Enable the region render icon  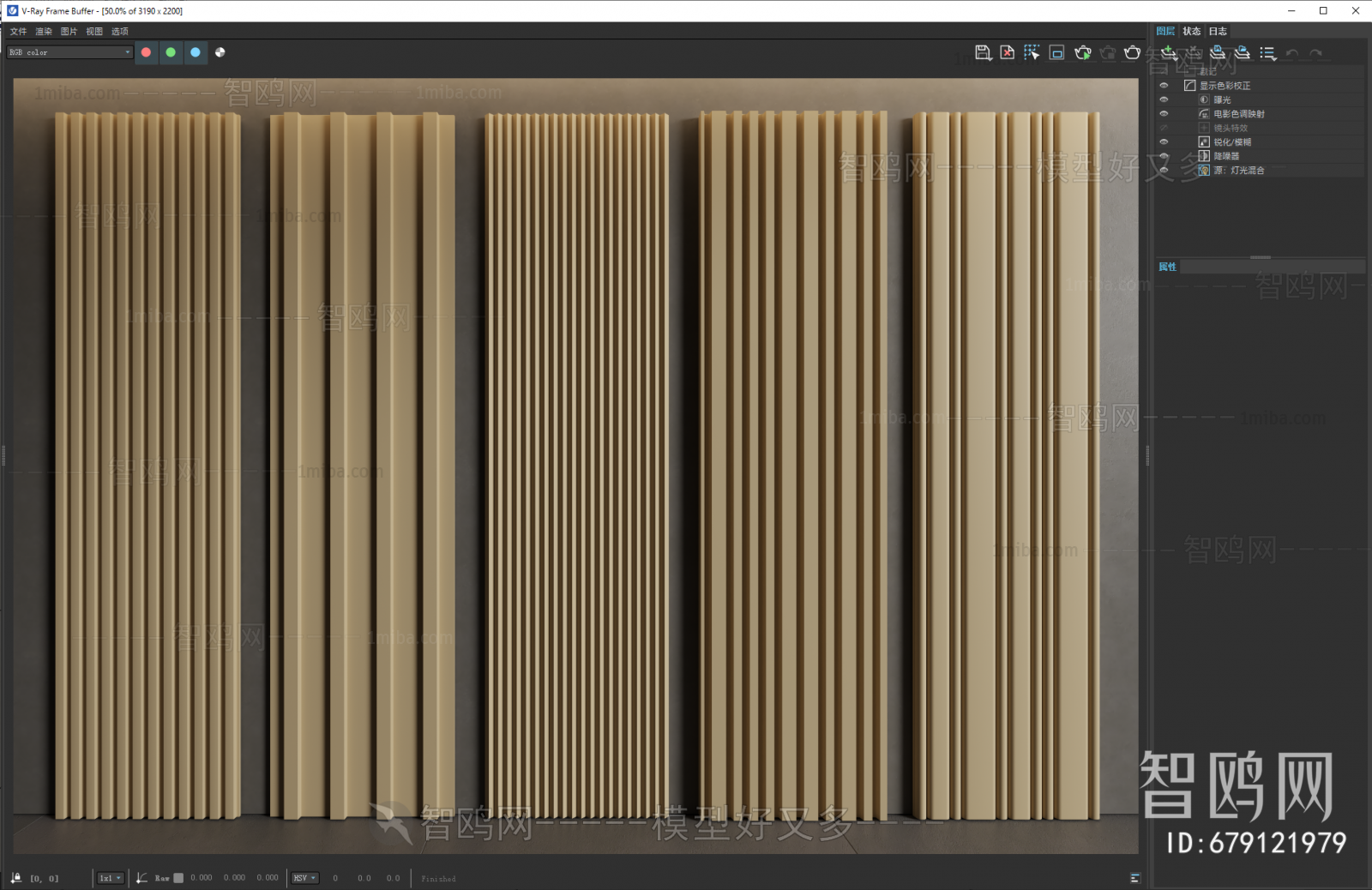click(x=1057, y=52)
